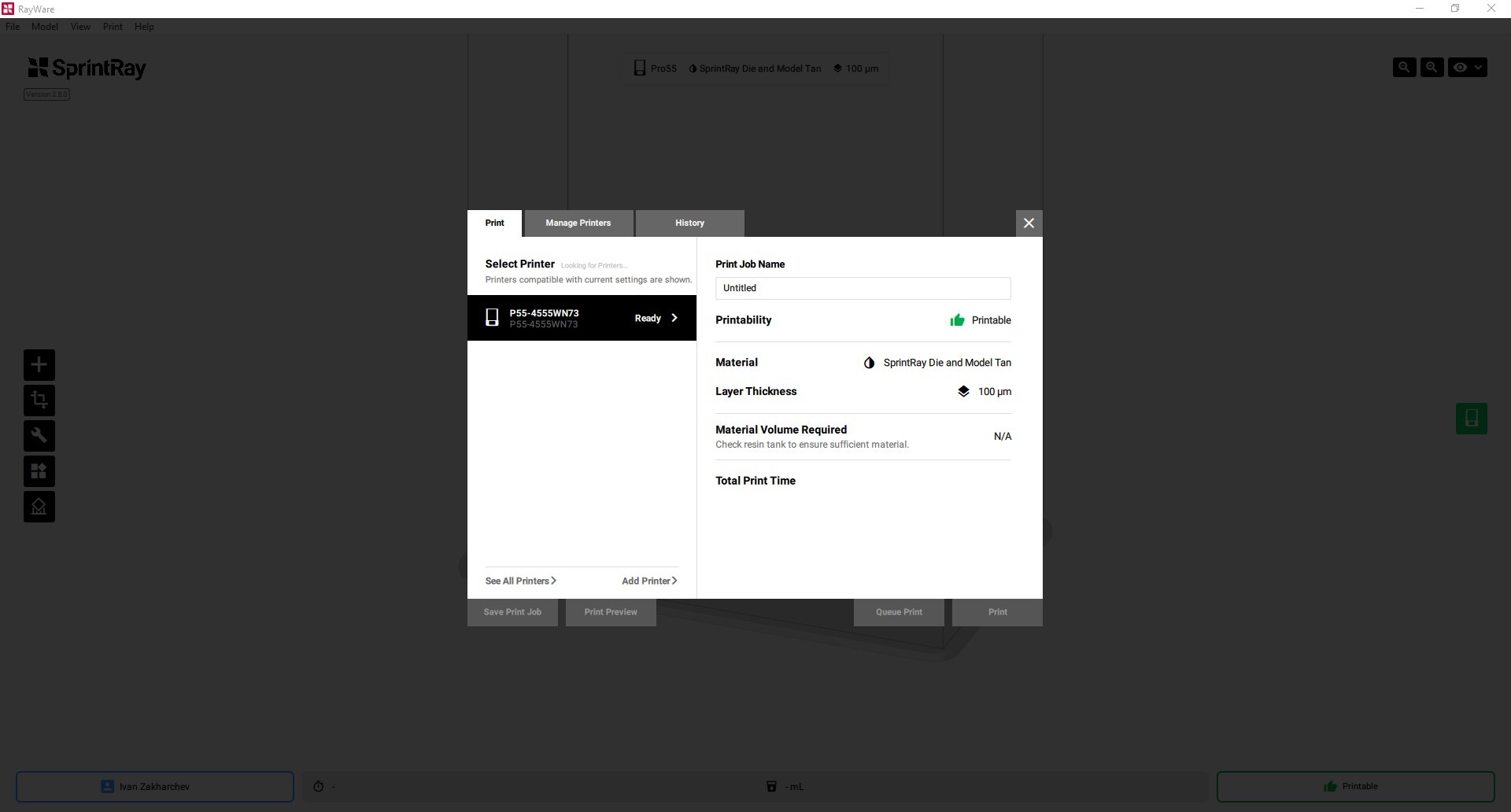Select the P55-4555WN73 printer row
The width and height of the screenshot is (1511, 812).
pyautogui.click(x=582, y=318)
